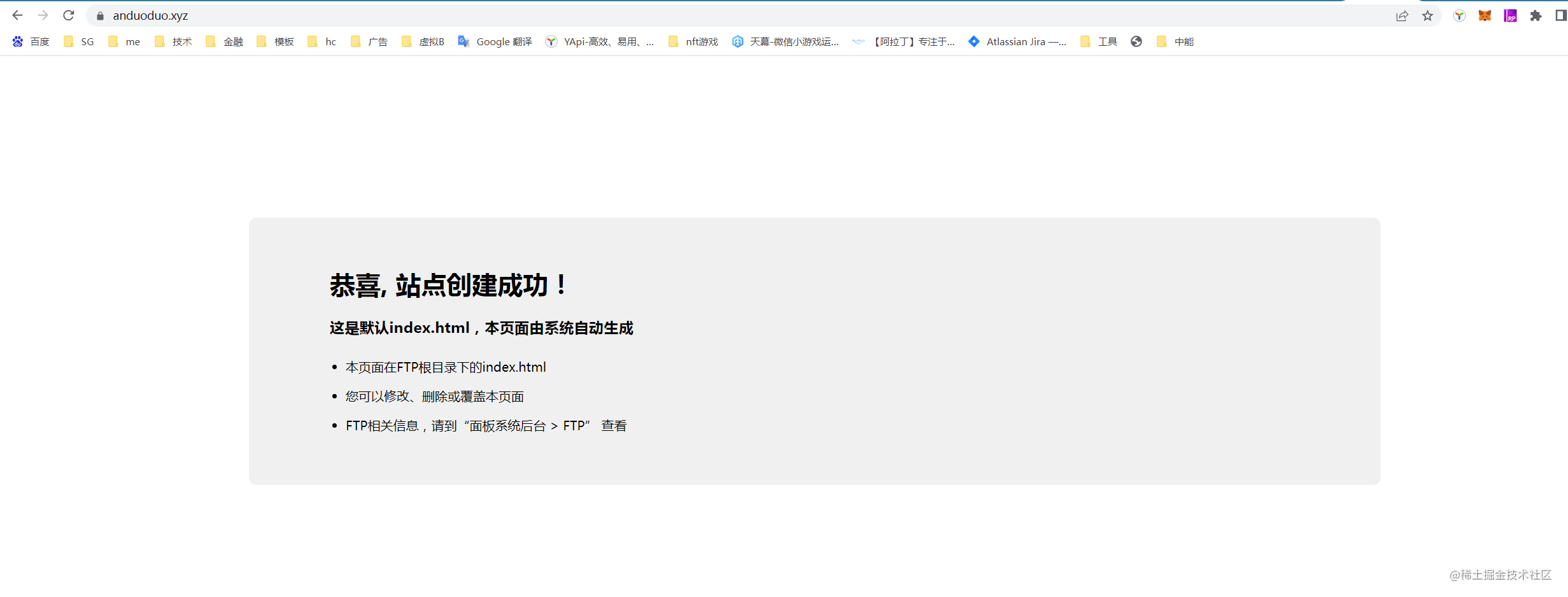Click the line 本页面在FTP根目录下的index.html
1568x597 pixels.
(446, 367)
